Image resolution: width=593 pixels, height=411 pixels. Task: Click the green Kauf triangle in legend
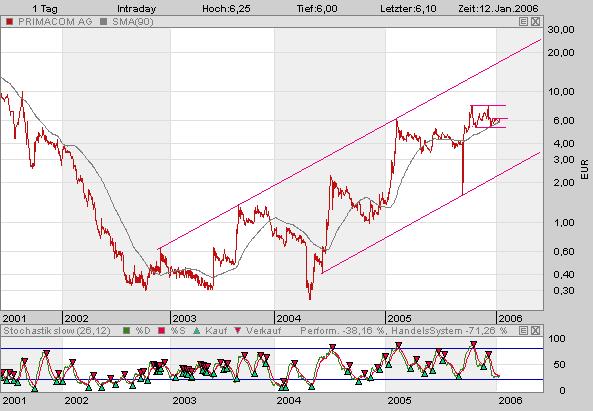(197, 331)
